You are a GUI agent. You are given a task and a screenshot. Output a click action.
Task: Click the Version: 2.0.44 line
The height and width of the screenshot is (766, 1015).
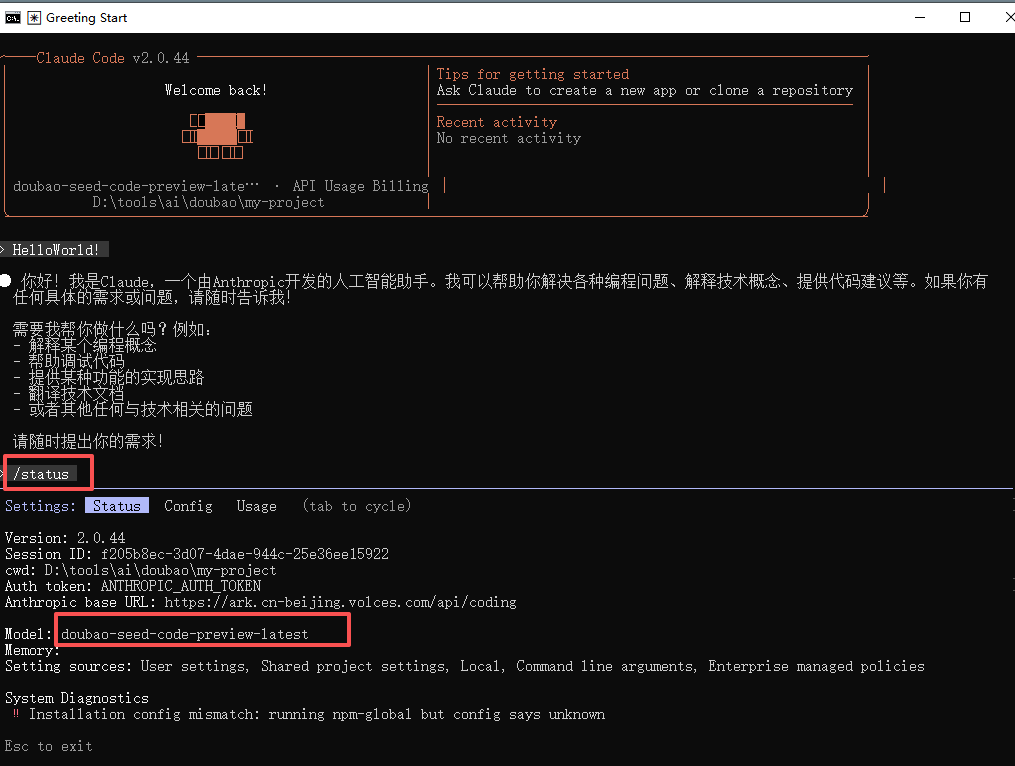click(x=65, y=538)
